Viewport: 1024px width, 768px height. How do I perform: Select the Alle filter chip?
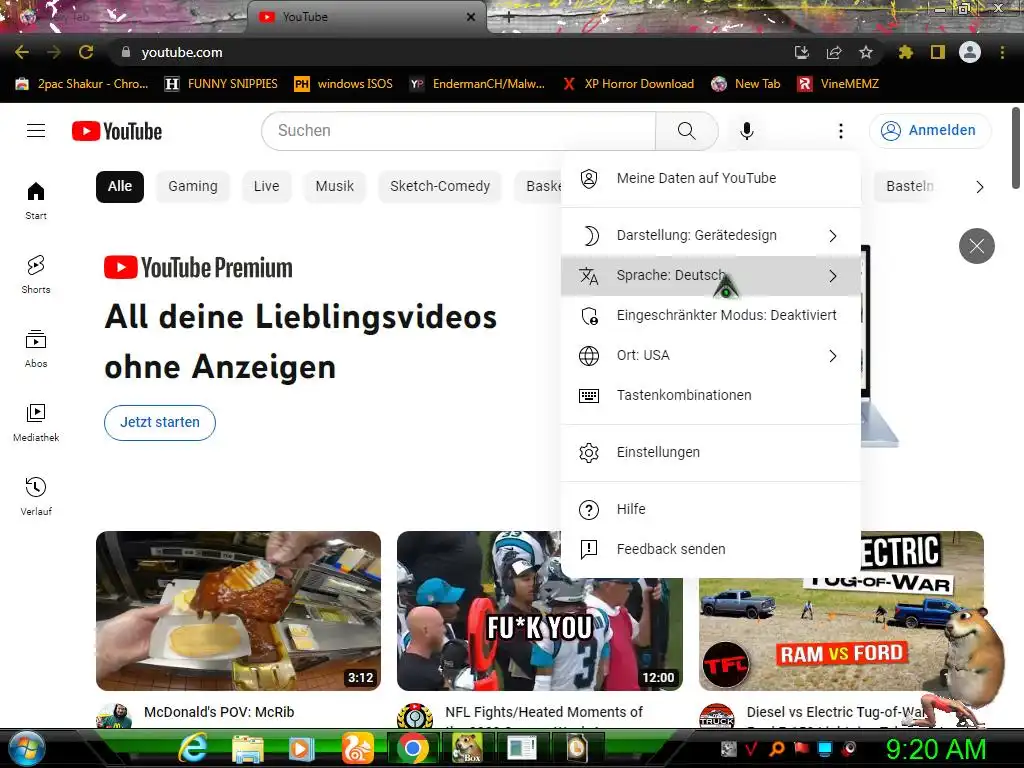pos(120,186)
